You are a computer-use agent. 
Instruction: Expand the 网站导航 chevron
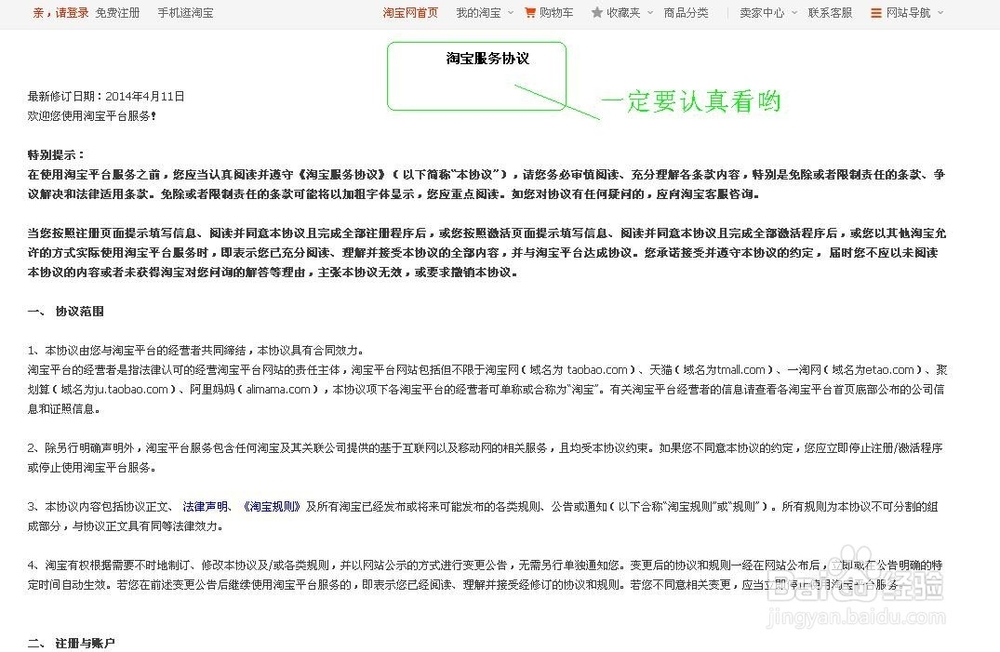[938, 13]
